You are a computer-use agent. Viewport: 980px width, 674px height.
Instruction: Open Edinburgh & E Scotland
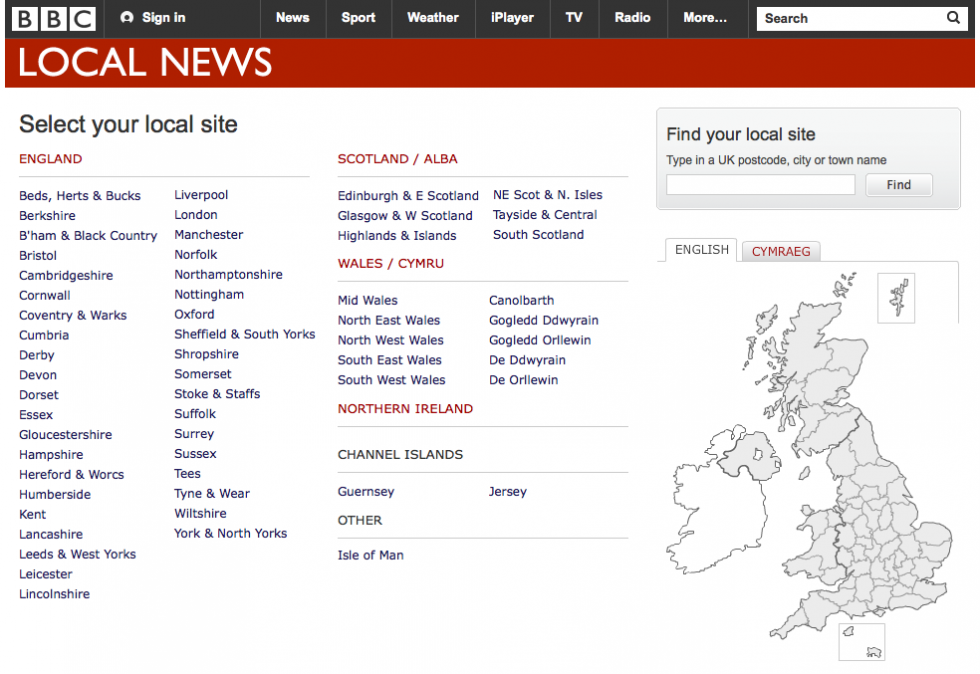click(408, 196)
